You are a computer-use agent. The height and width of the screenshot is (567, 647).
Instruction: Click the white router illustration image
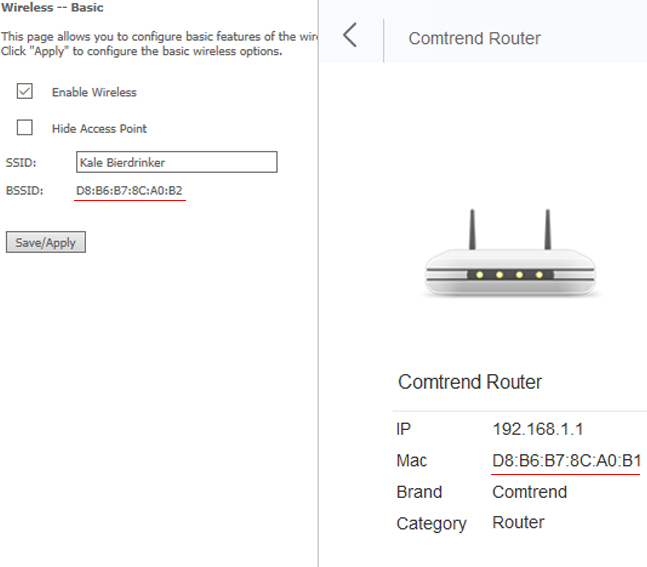point(511,253)
